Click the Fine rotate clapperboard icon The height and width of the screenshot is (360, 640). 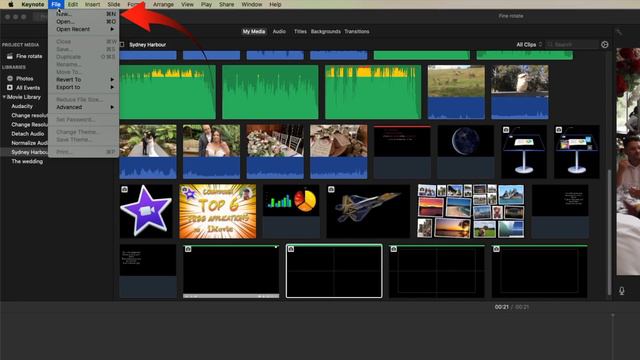tap(10, 56)
